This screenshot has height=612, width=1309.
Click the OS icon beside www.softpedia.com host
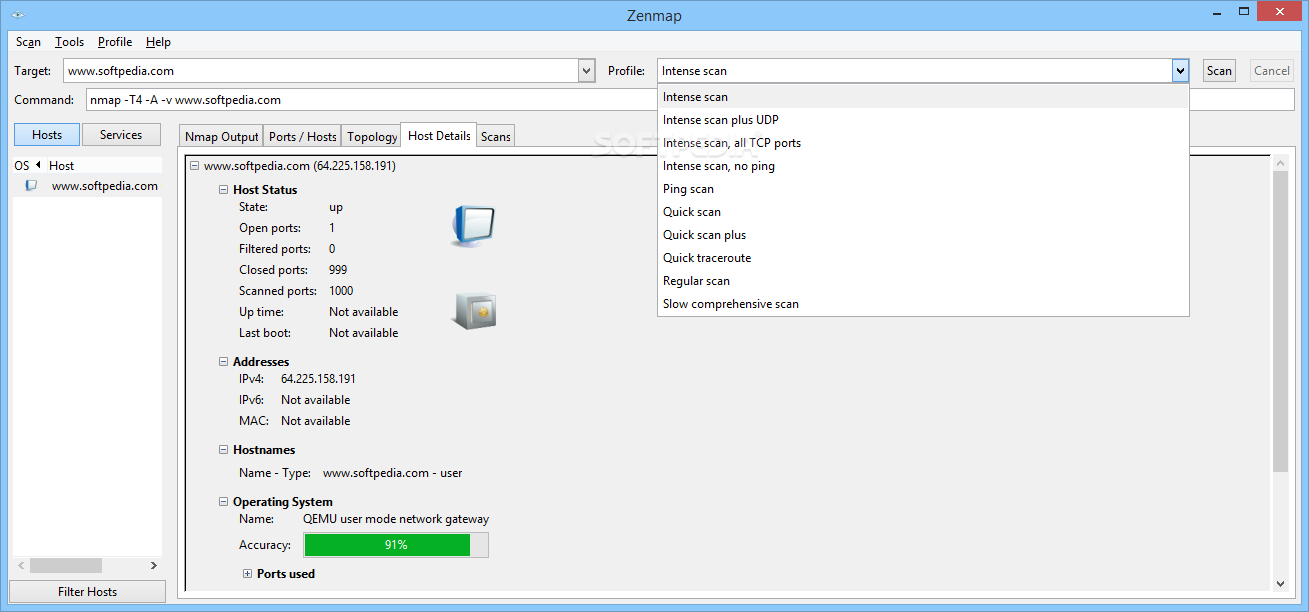tap(31, 186)
